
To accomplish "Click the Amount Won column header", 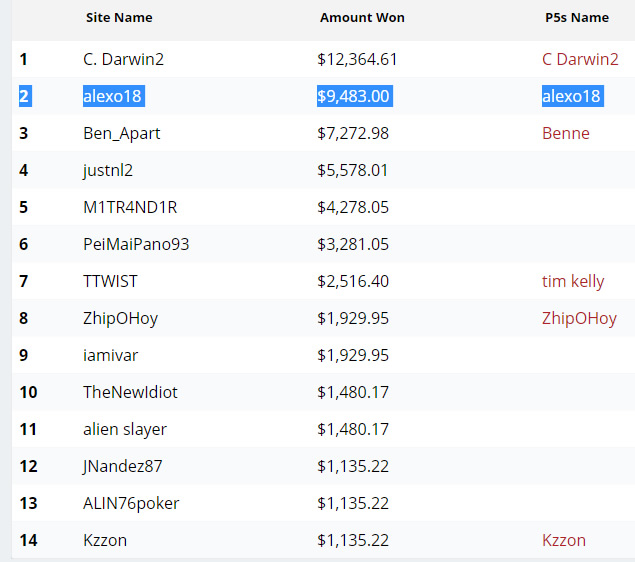I will tap(362, 18).
